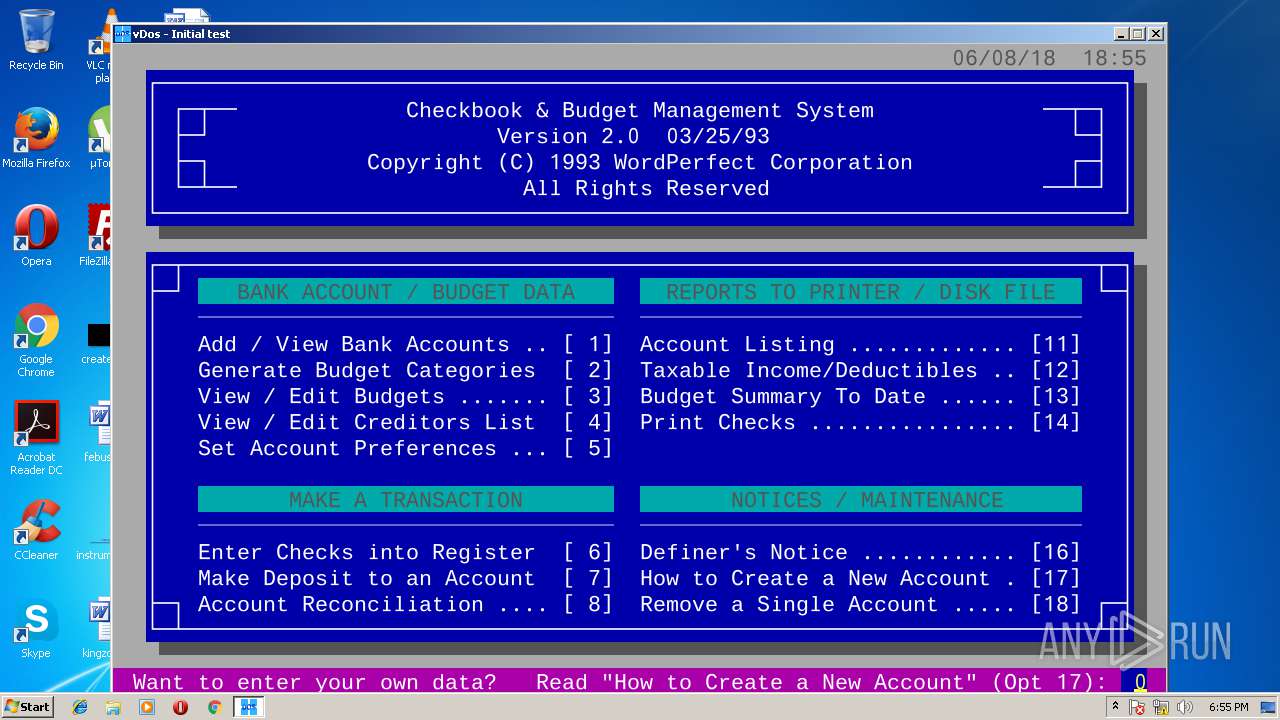
Task: Select View / Edit Creditors List option
Action: (405, 422)
